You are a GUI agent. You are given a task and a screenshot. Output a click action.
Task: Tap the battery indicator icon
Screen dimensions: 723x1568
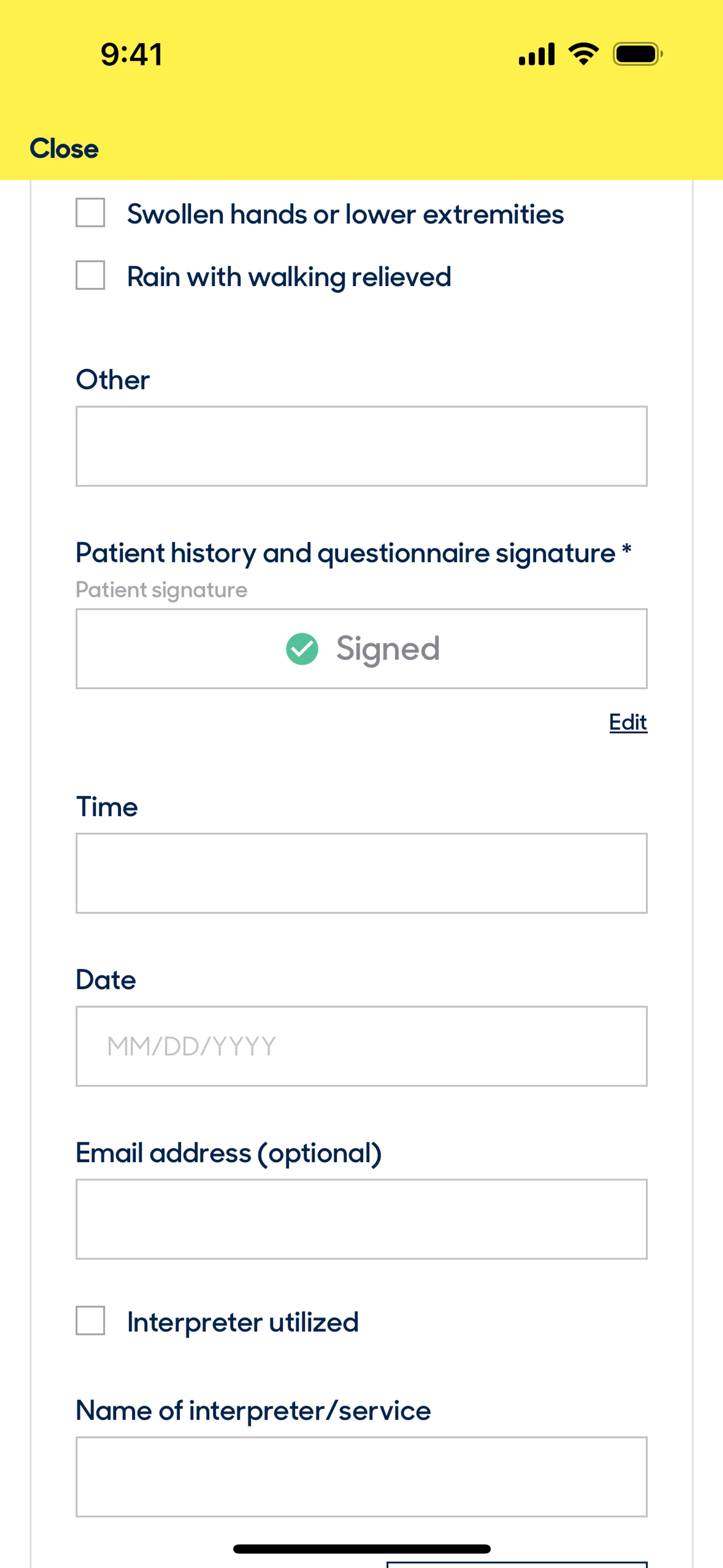point(637,54)
